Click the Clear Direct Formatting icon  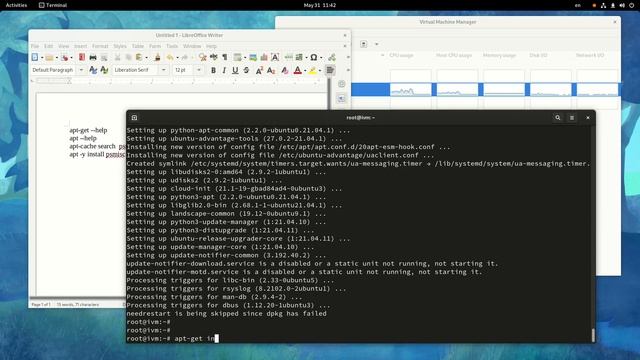tap(284, 70)
